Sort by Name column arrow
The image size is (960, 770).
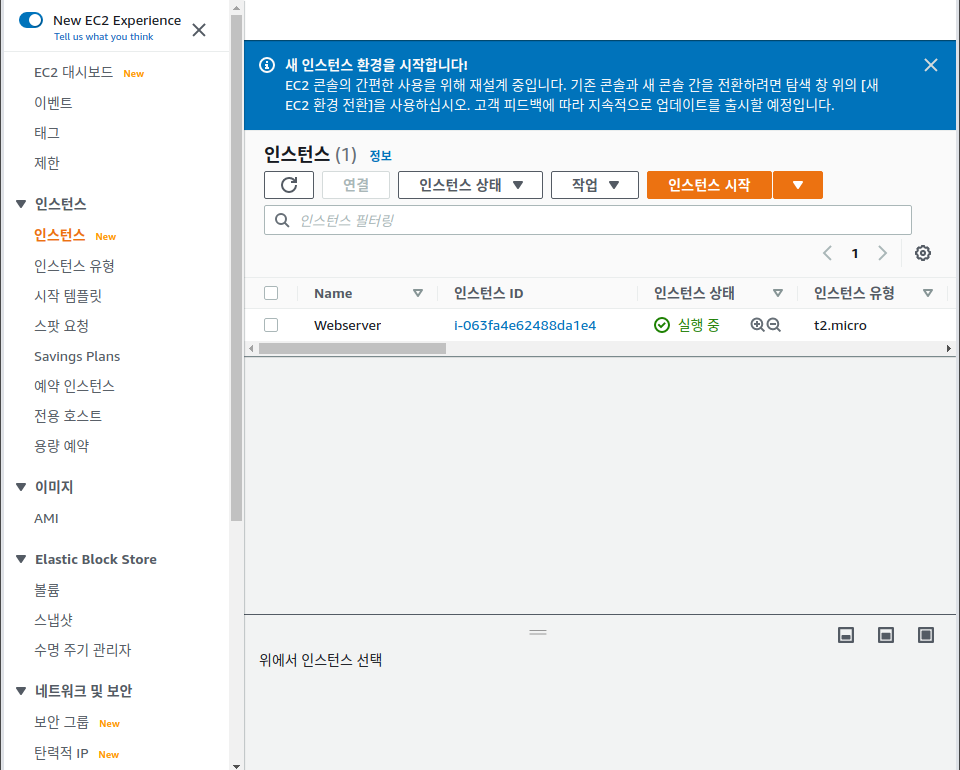[418, 293]
